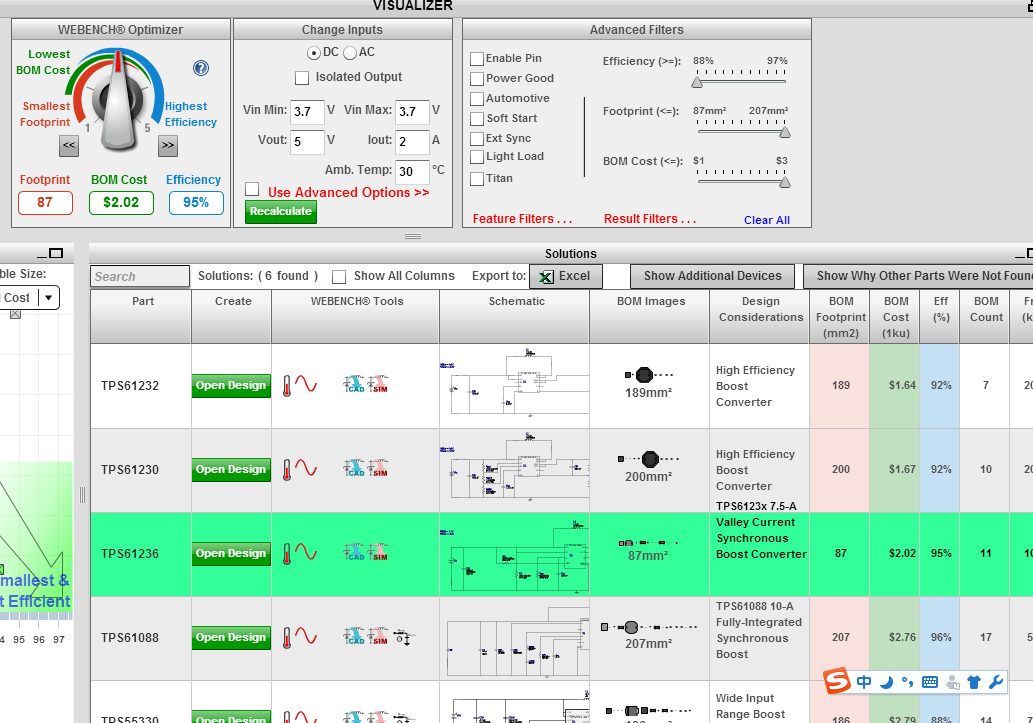1033x723 pixels.
Task: Select the WEBENCH Optimizer knob dial
Action: coord(119,102)
